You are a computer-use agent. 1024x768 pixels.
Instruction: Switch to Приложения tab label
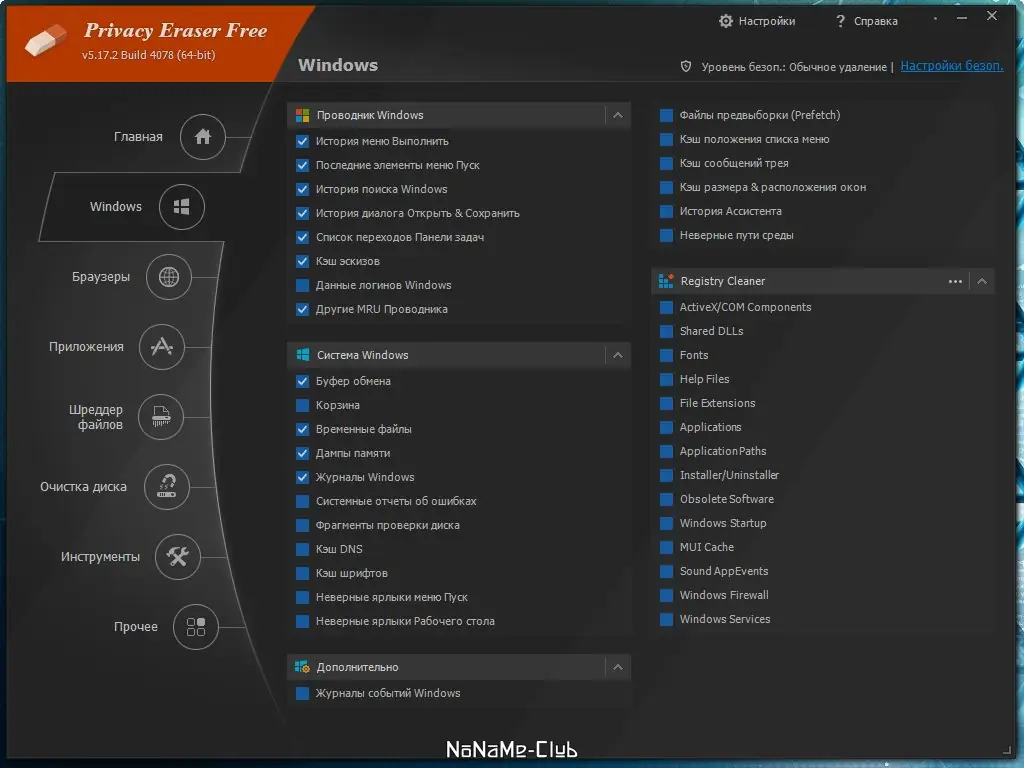(x=86, y=347)
